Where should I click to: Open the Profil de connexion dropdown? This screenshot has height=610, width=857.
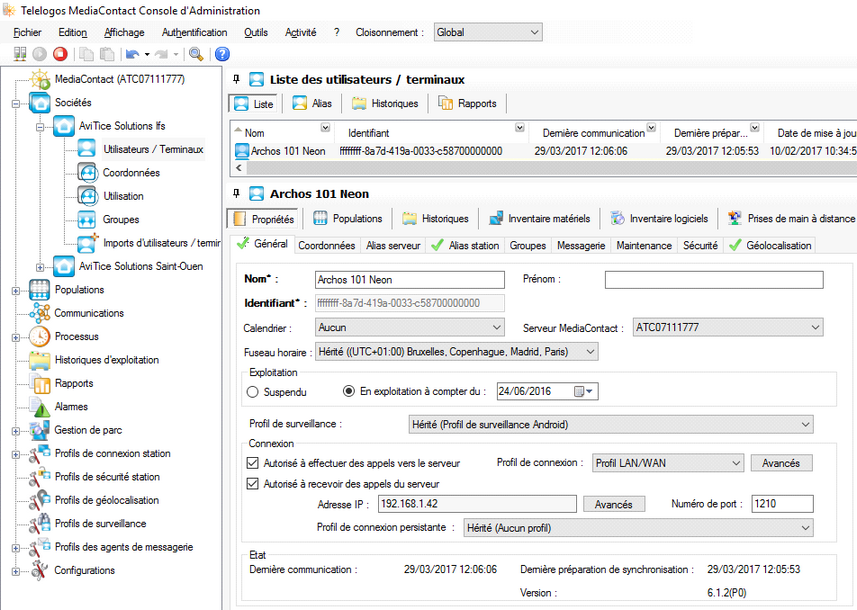668,463
